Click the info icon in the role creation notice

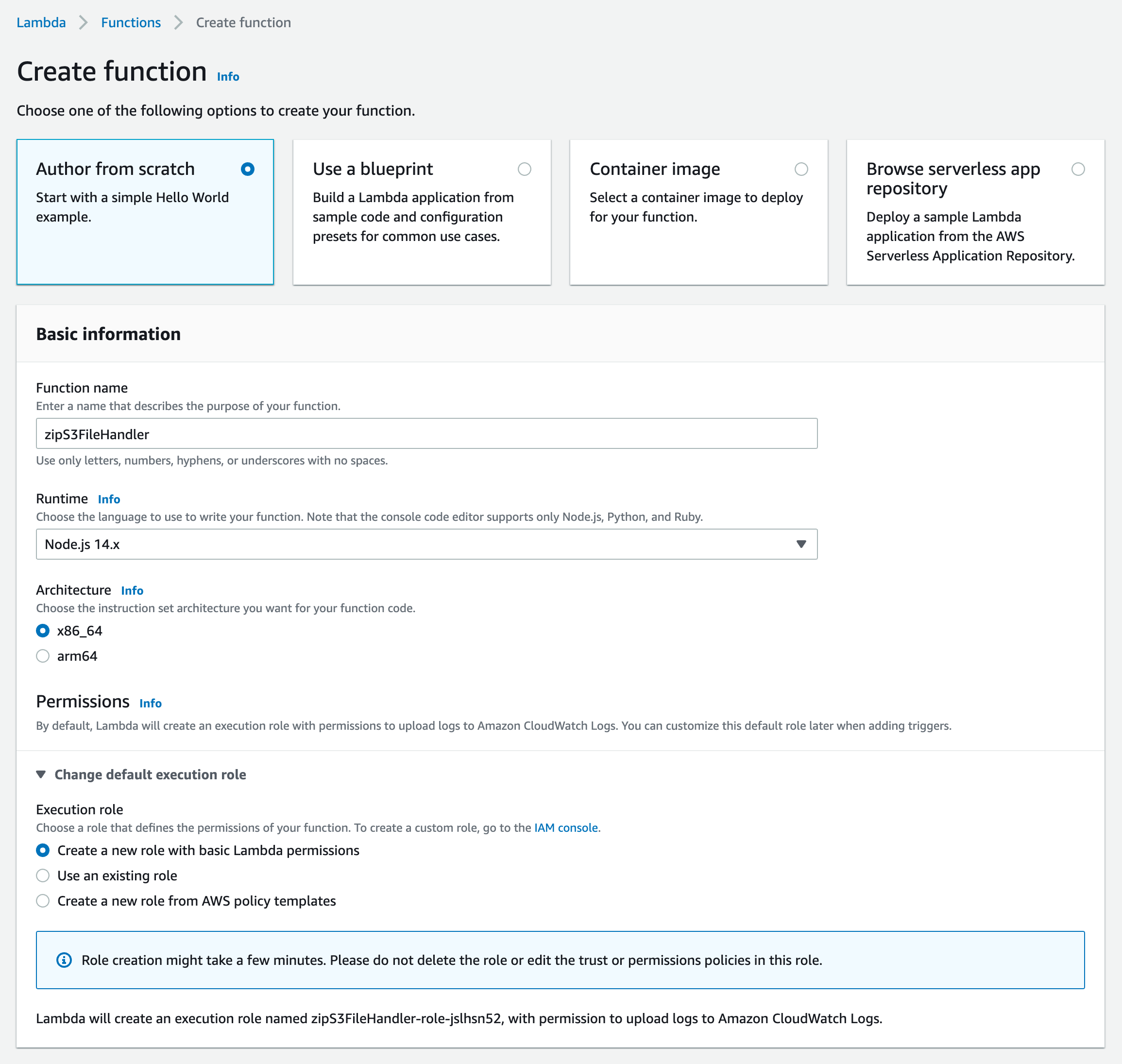point(64,960)
